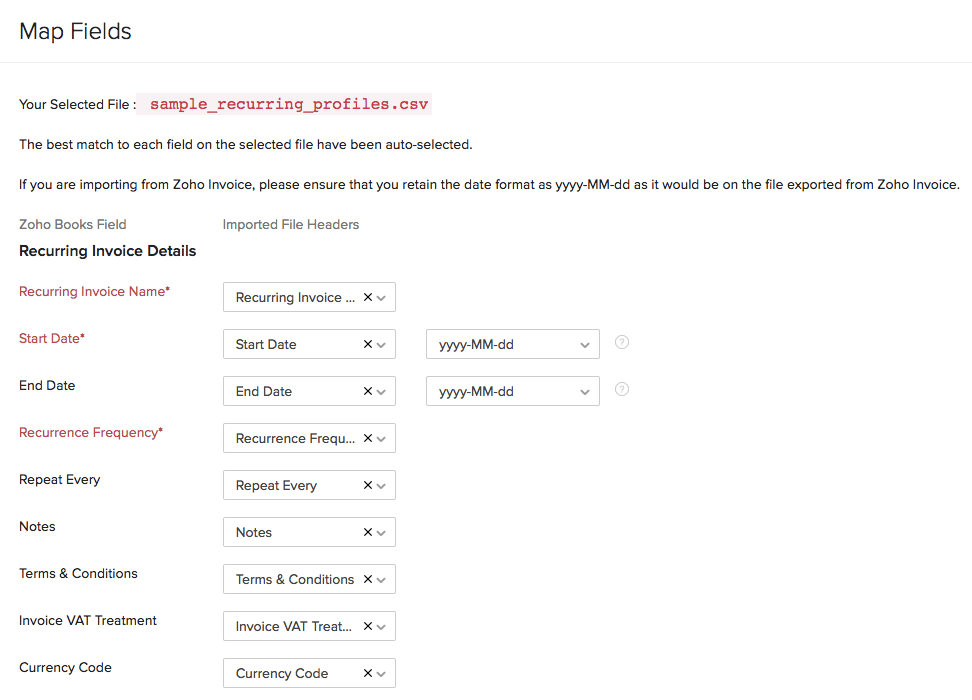The height and width of the screenshot is (700, 972).
Task: Expand the Recurrence Frequency header dropdown
Action: point(382,438)
